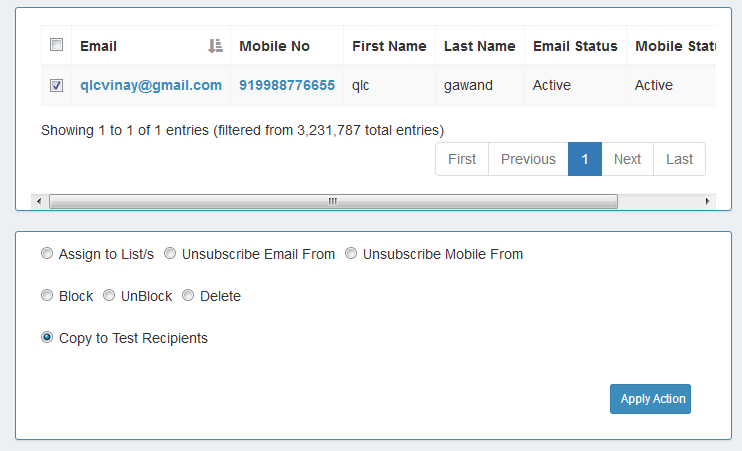The height and width of the screenshot is (451, 742).
Task: Select the Assign to List/s option
Action: (x=47, y=254)
